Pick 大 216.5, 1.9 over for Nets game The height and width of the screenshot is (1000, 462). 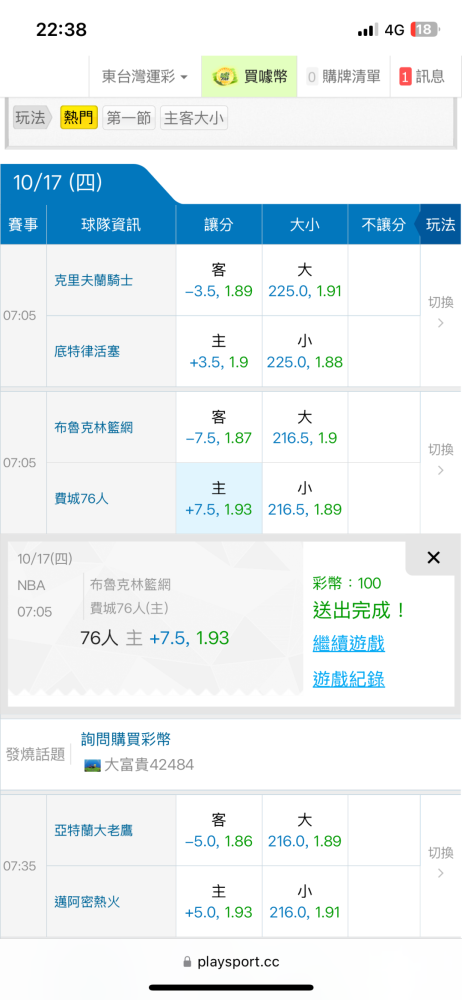(x=305, y=427)
